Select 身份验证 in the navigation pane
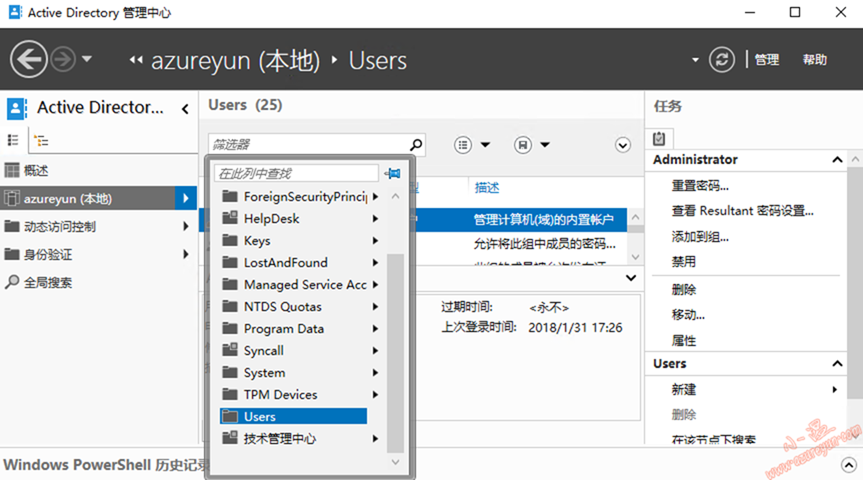 48,254
